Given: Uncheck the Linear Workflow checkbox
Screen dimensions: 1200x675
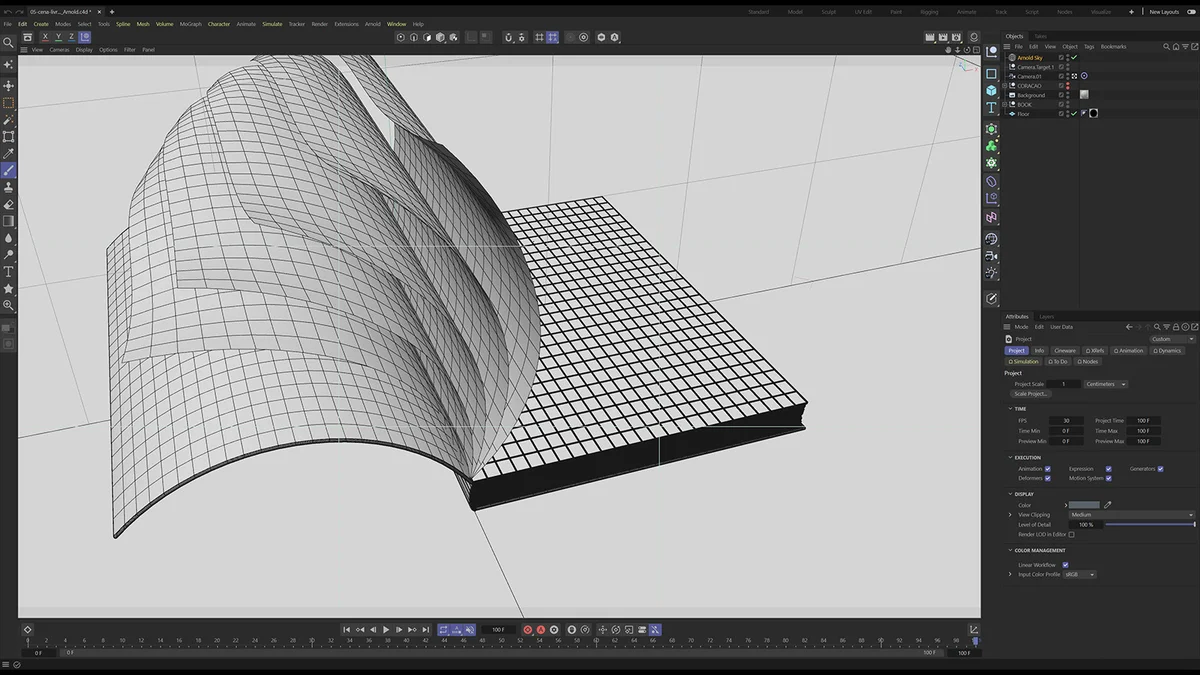Looking at the screenshot, I should 1065,565.
